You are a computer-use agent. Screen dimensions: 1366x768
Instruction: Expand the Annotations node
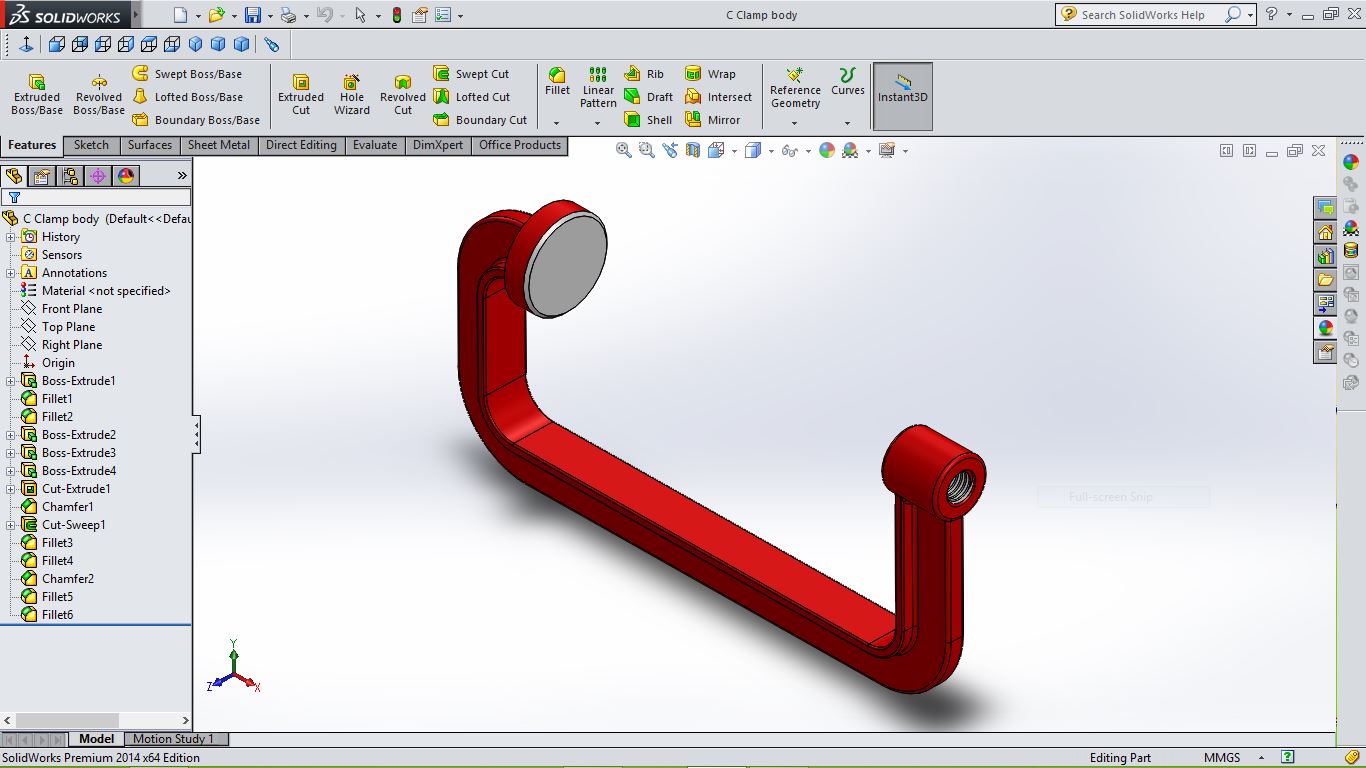coord(11,273)
